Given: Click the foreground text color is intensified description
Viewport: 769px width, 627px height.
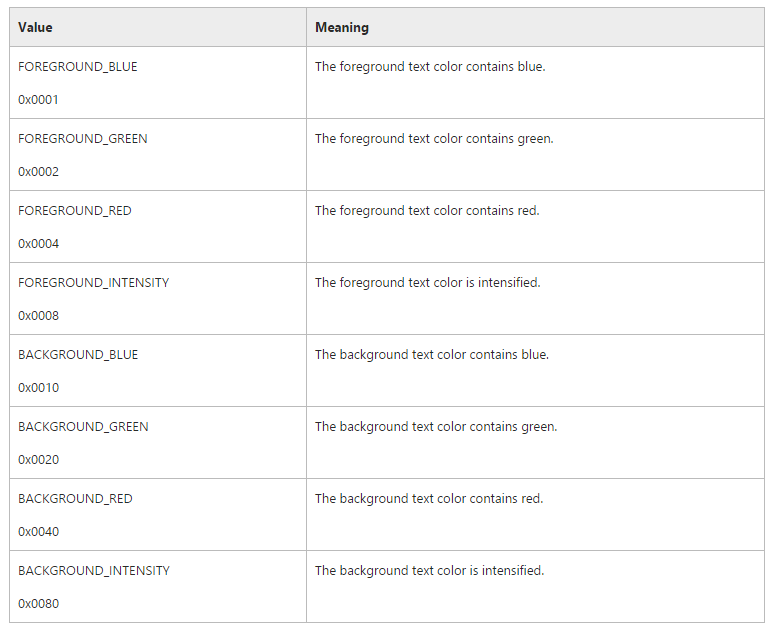Looking at the screenshot, I should tap(427, 283).
